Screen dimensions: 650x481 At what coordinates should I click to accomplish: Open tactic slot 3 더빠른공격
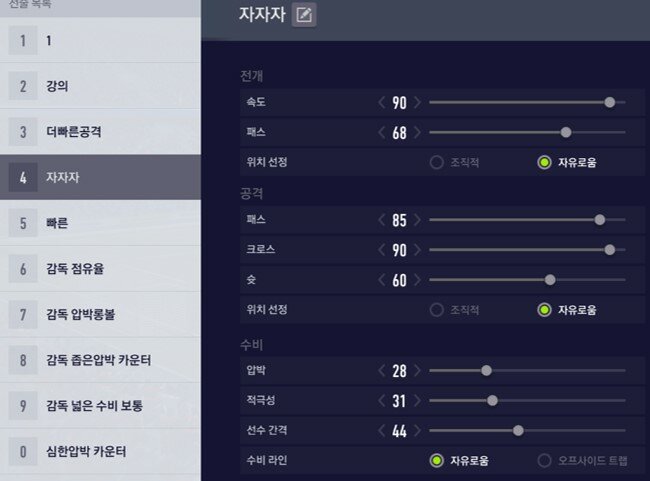(100, 132)
